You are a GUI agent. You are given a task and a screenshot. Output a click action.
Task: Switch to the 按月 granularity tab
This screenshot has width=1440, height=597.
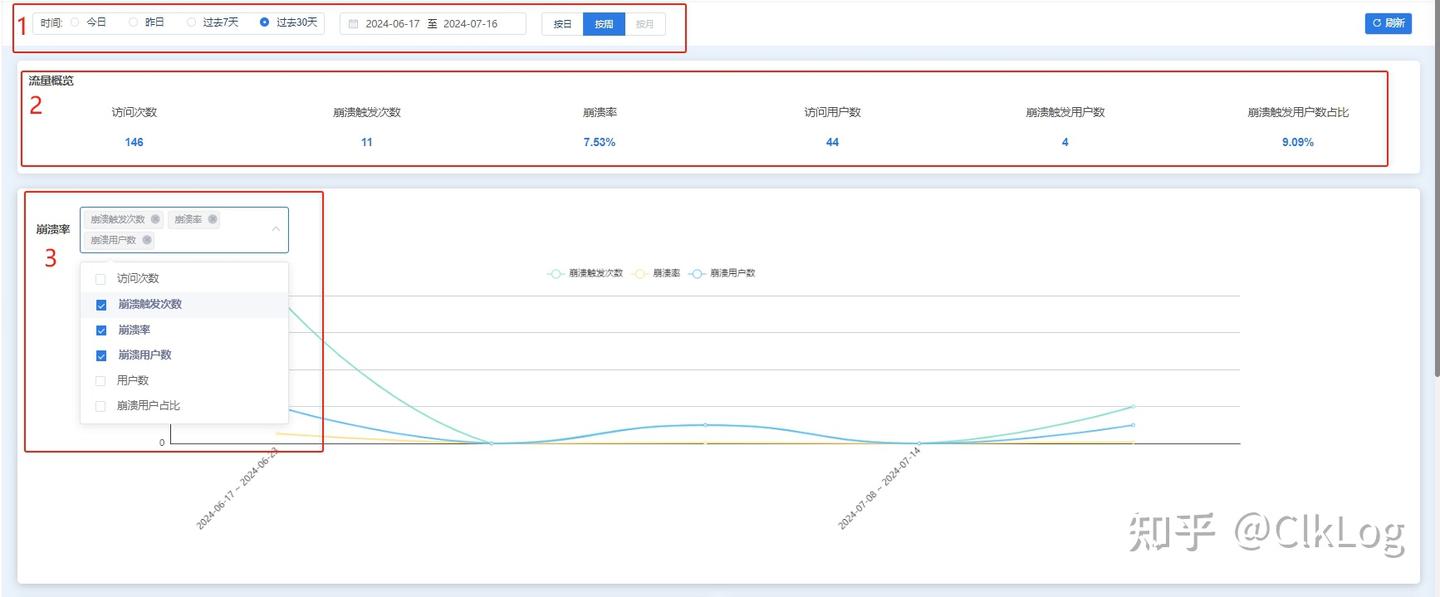[x=643, y=23]
